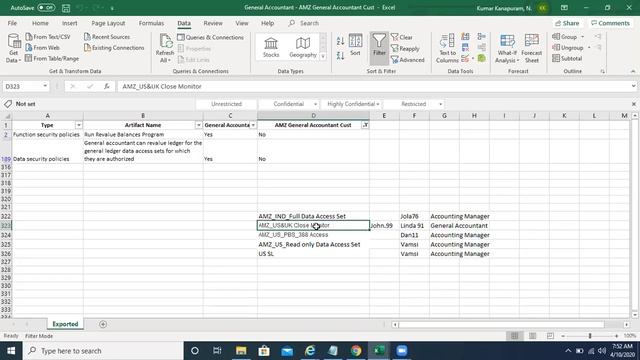Import data From Text/CSV
This screenshot has height=360, width=640.
click(48, 37)
